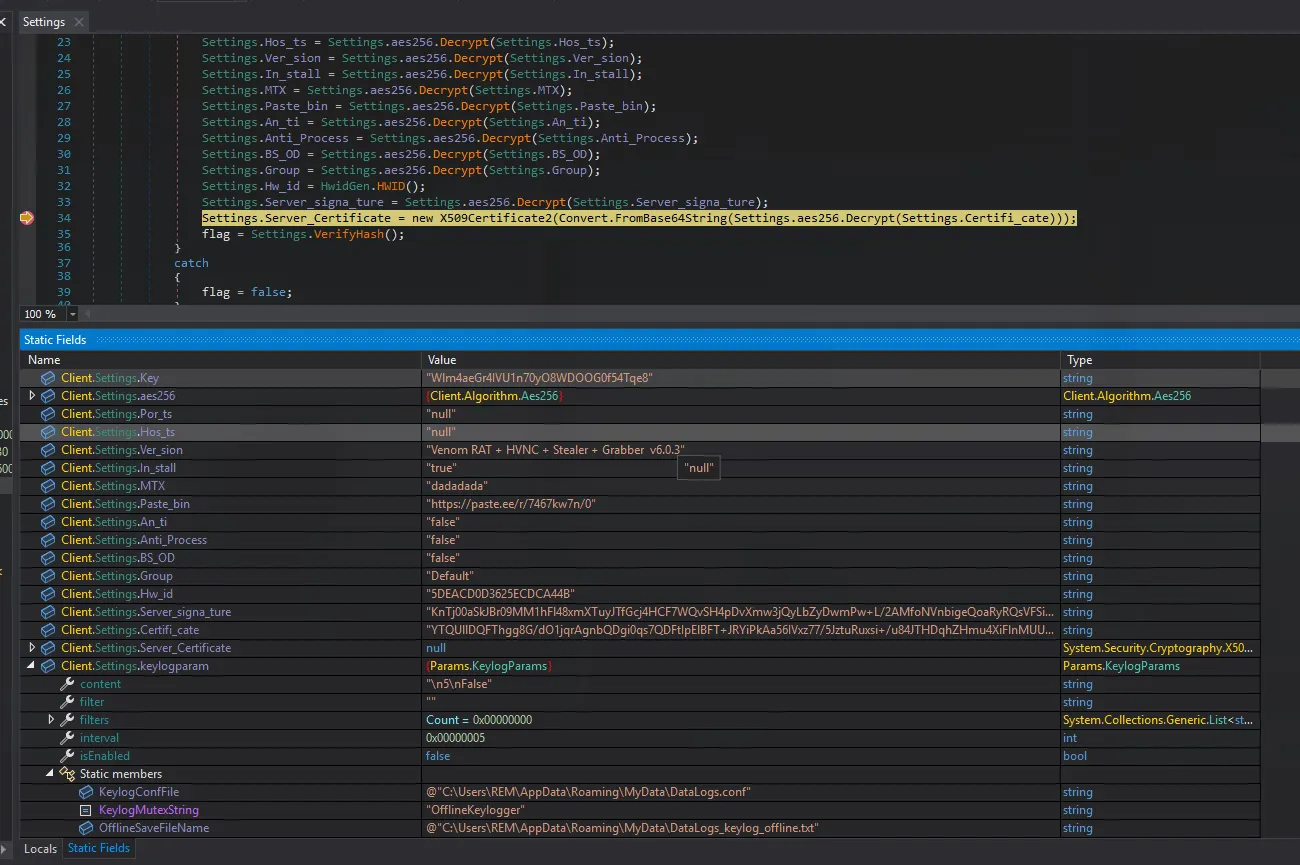Select the Static Fields tab
The width and height of the screenshot is (1300, 865).
point(98,848)
